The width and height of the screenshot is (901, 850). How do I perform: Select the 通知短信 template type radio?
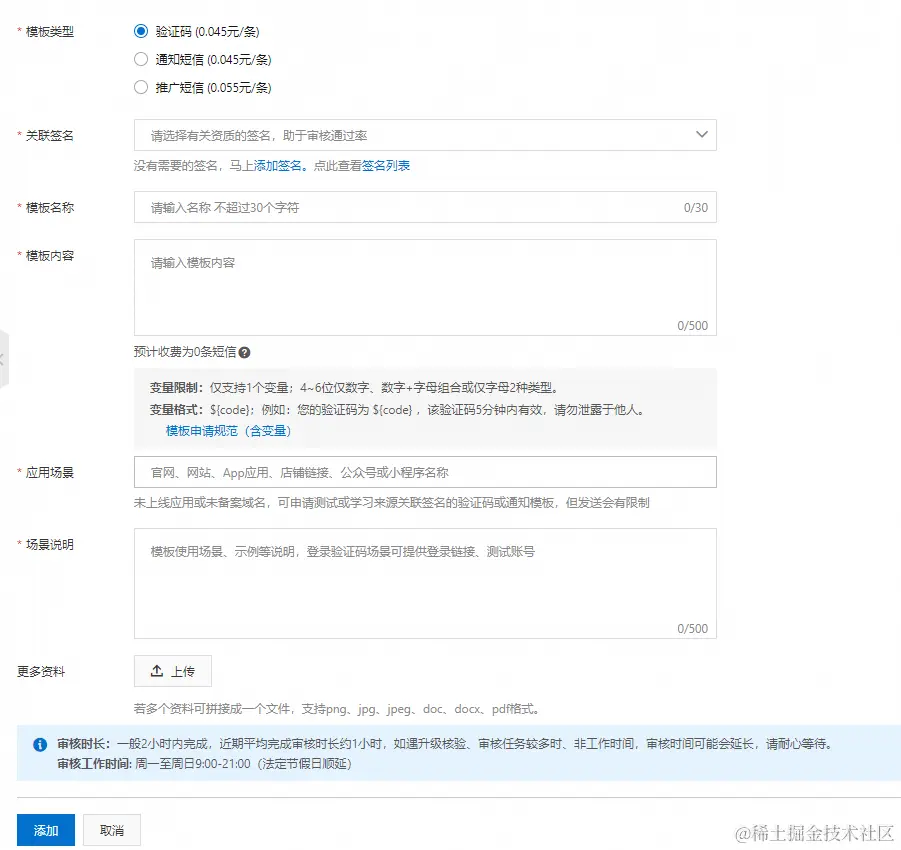click(141, 59)
